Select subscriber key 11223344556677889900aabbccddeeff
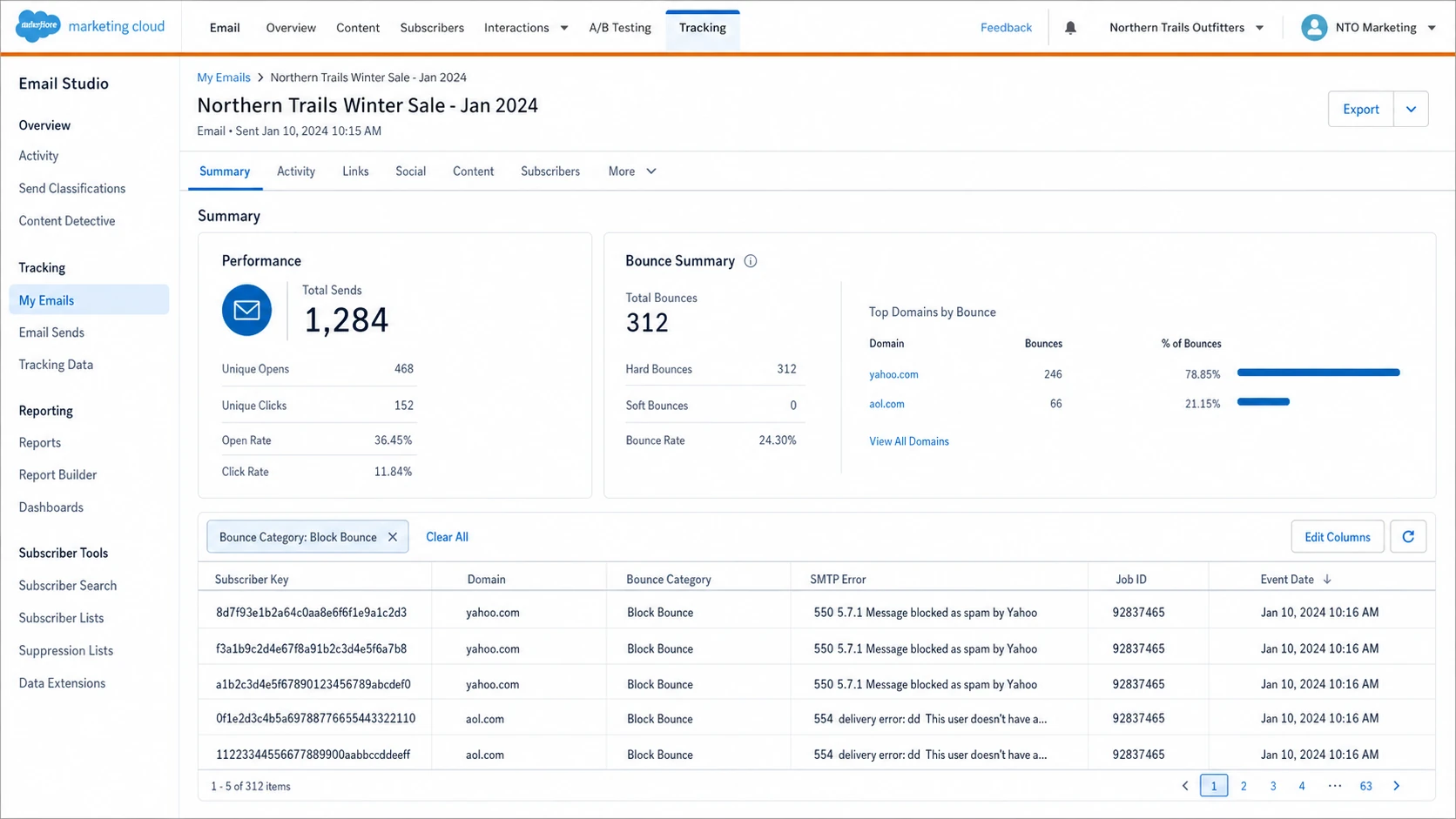 coord(313,755)
